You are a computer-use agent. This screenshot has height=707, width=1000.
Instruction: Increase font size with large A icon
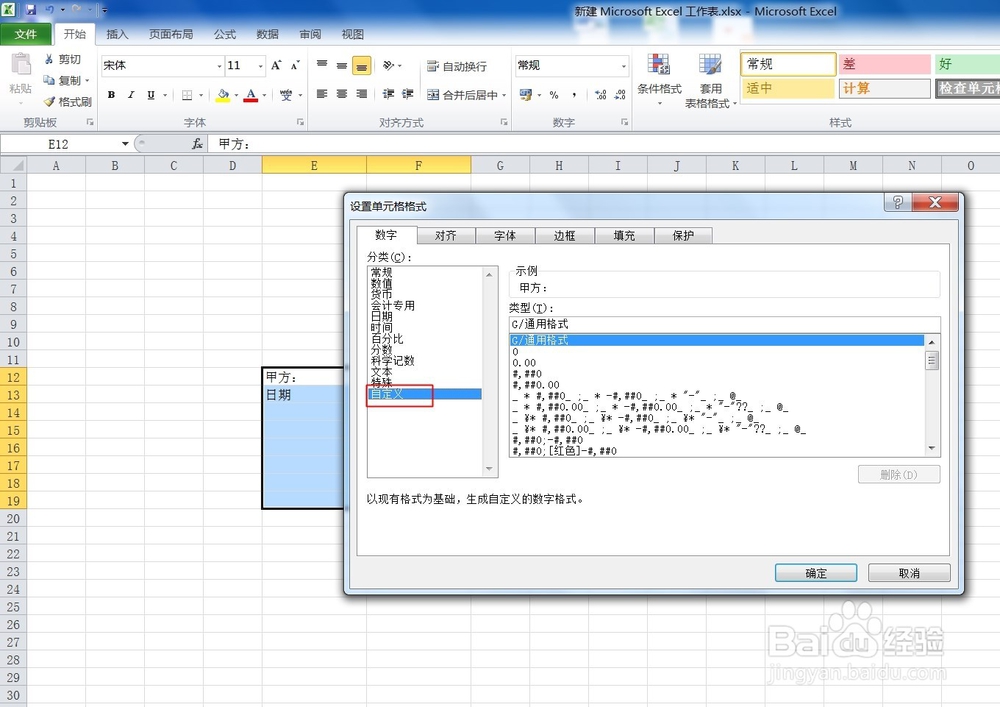(276, 65)
